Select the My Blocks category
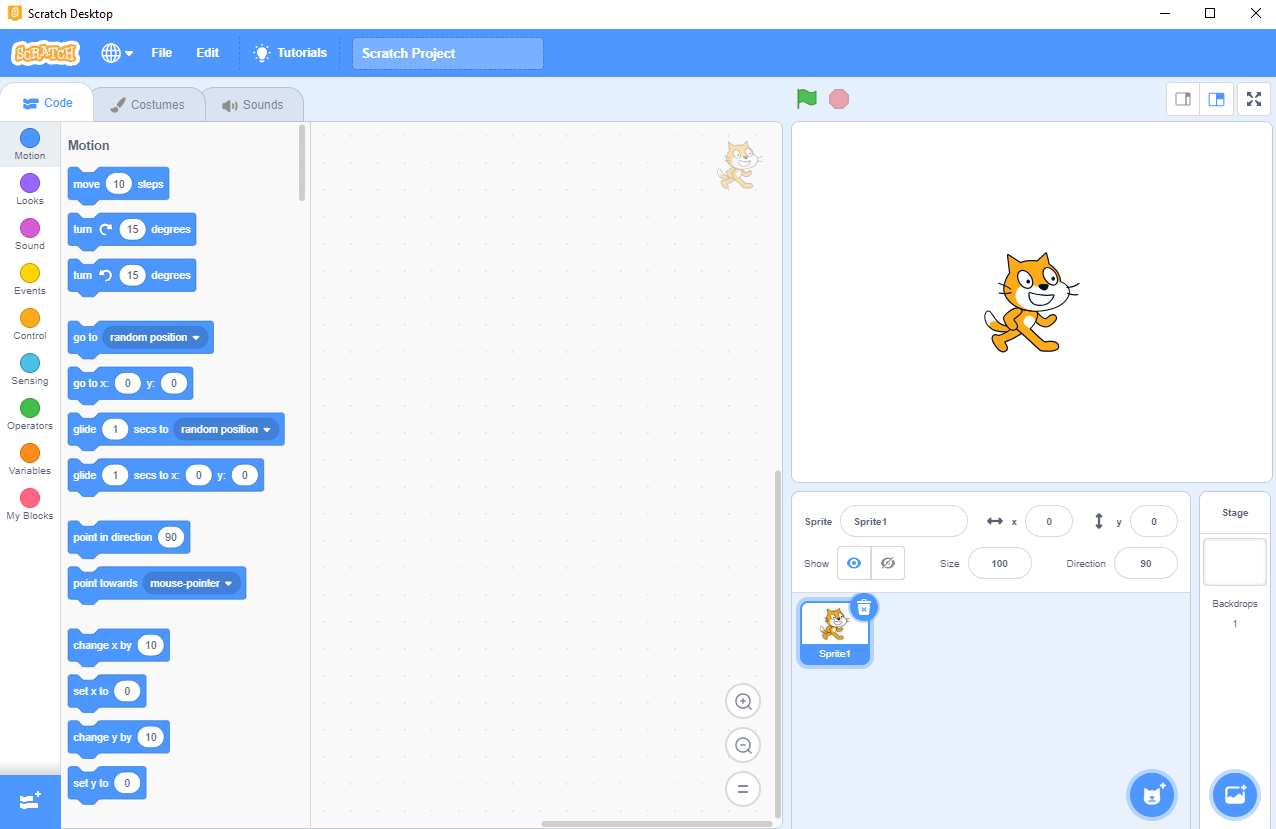1276x829 pixels. [x=30, y=504]
